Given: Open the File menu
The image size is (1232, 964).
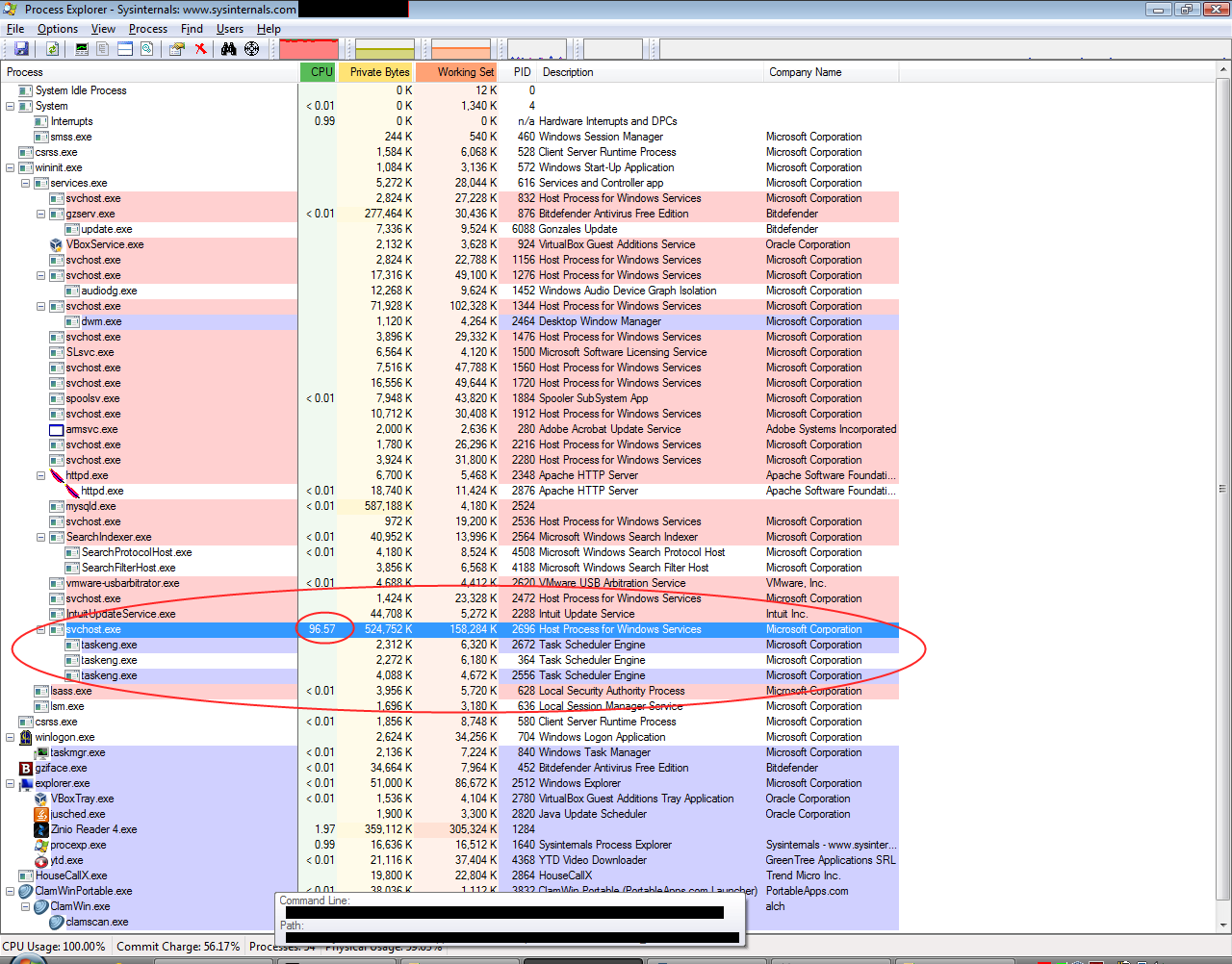Looking at the screenshot, I should pyautogui.click(x=15, y=29).
